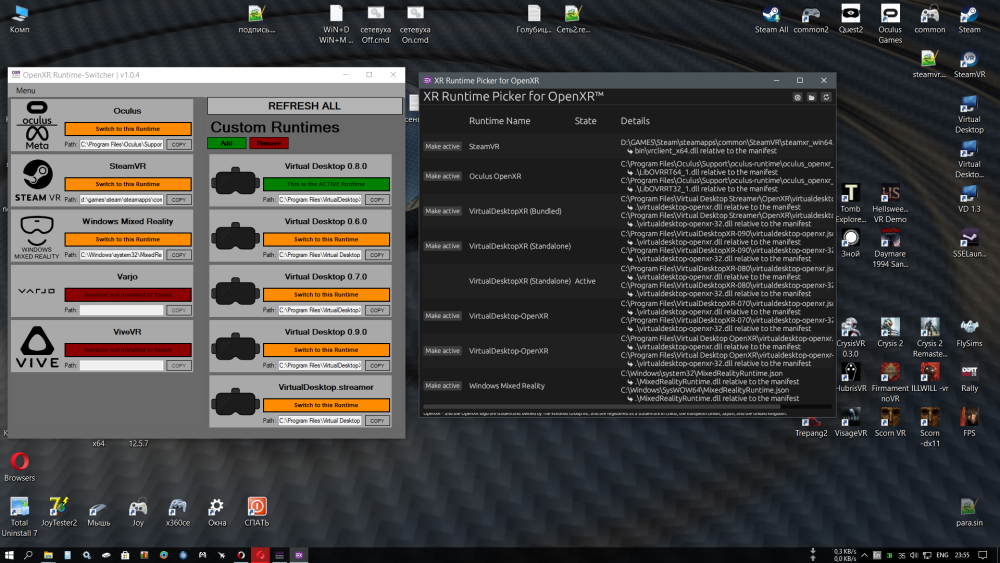This screenshot has width=1000, height=563.
Task: Click the headset icon beside Virtual Desktop 0.9.0
Action: (235, 347)
